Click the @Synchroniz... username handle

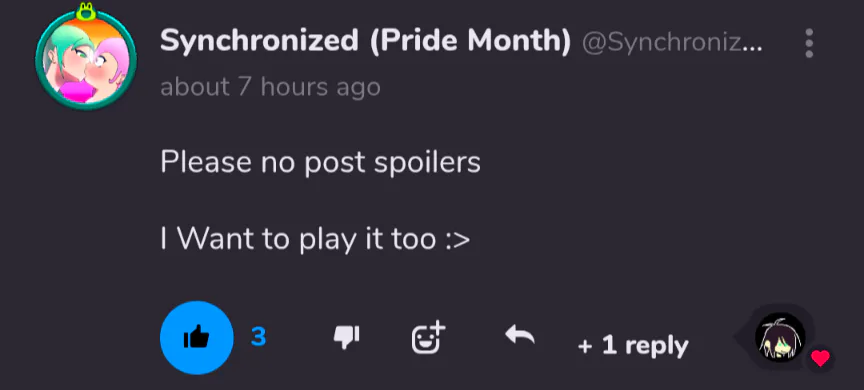(x=672, y=42)
